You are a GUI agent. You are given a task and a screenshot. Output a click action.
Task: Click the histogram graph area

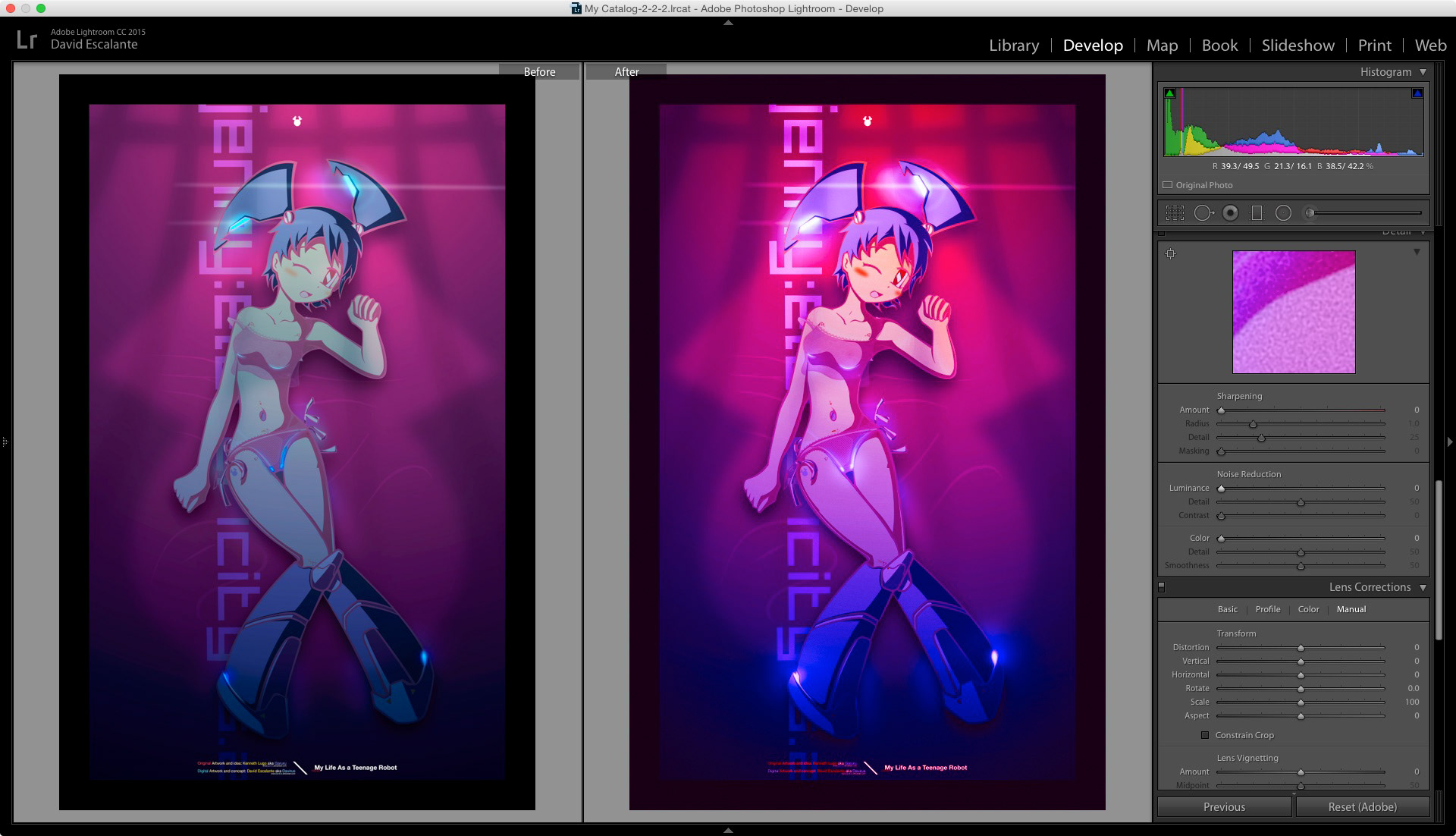1294,122
